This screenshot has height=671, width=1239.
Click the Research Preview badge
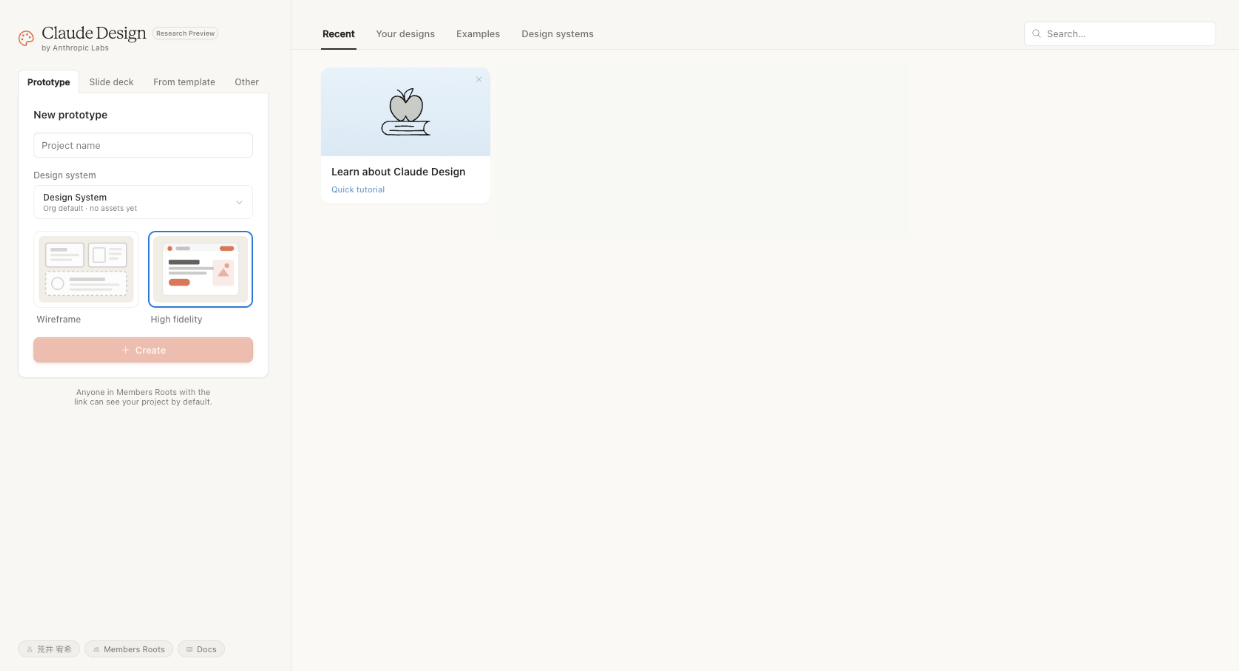pyautogui.click(x=185, y=33)
